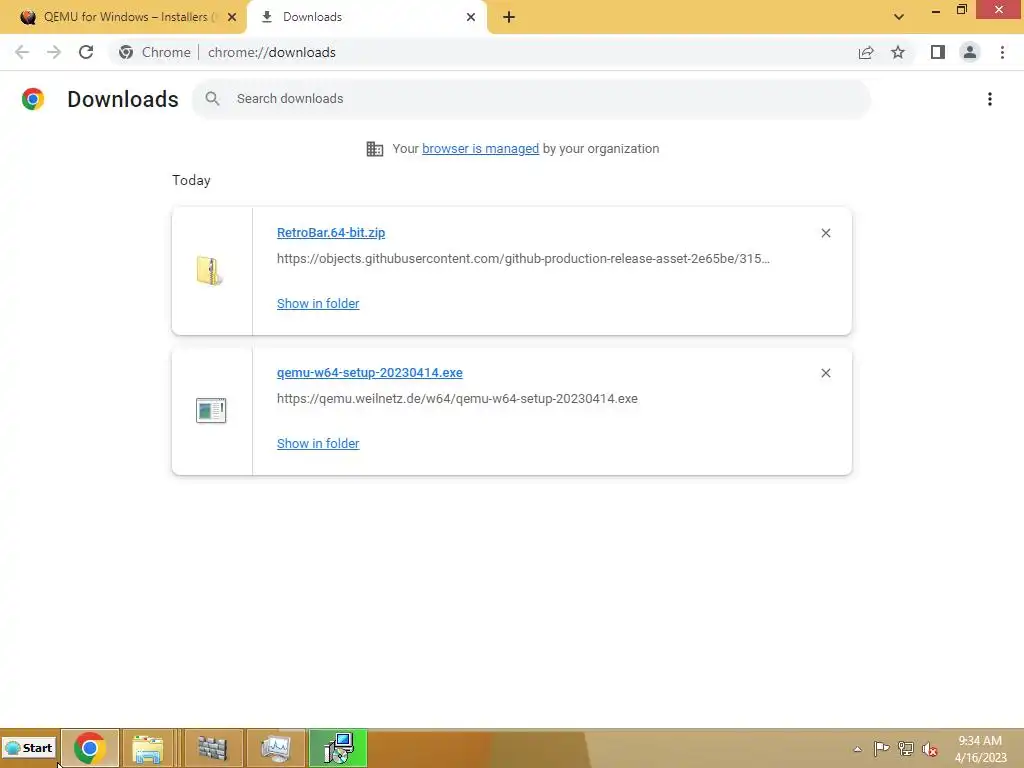Screen dimensions: 1024x768
Task: Click the muted volume tray icon
Action: click(930, 749)
